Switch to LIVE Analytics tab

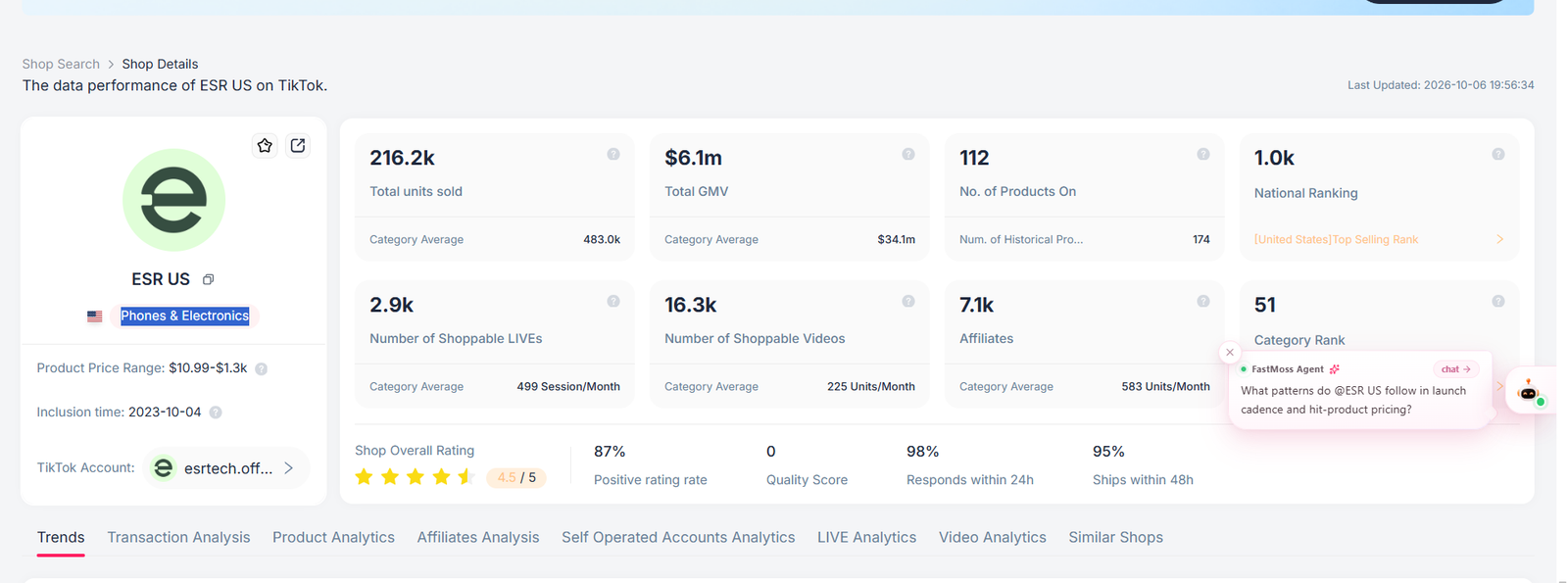coord(866,537)
